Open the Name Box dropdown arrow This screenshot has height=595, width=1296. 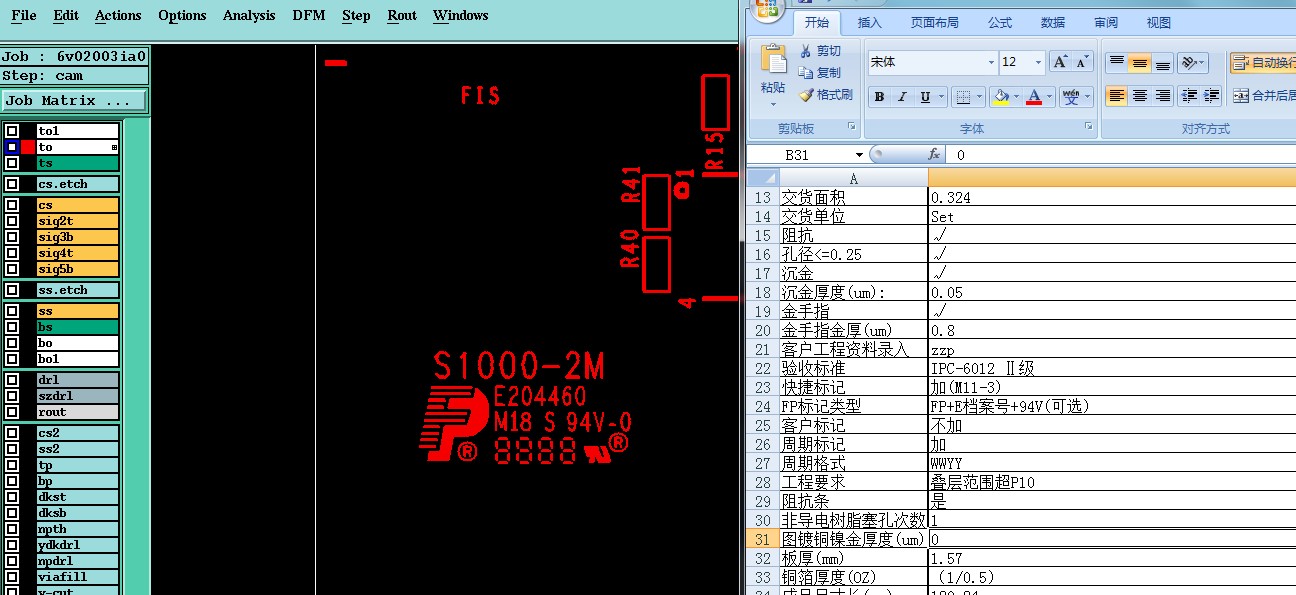click(x=859, y=155)
